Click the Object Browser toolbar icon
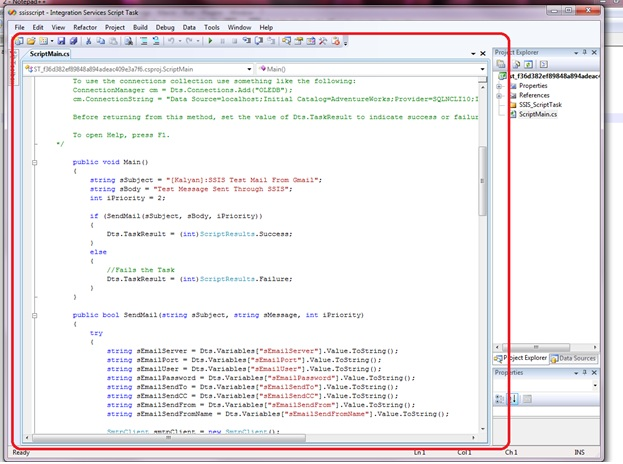The image size is (623, 464). click(311, 41)
